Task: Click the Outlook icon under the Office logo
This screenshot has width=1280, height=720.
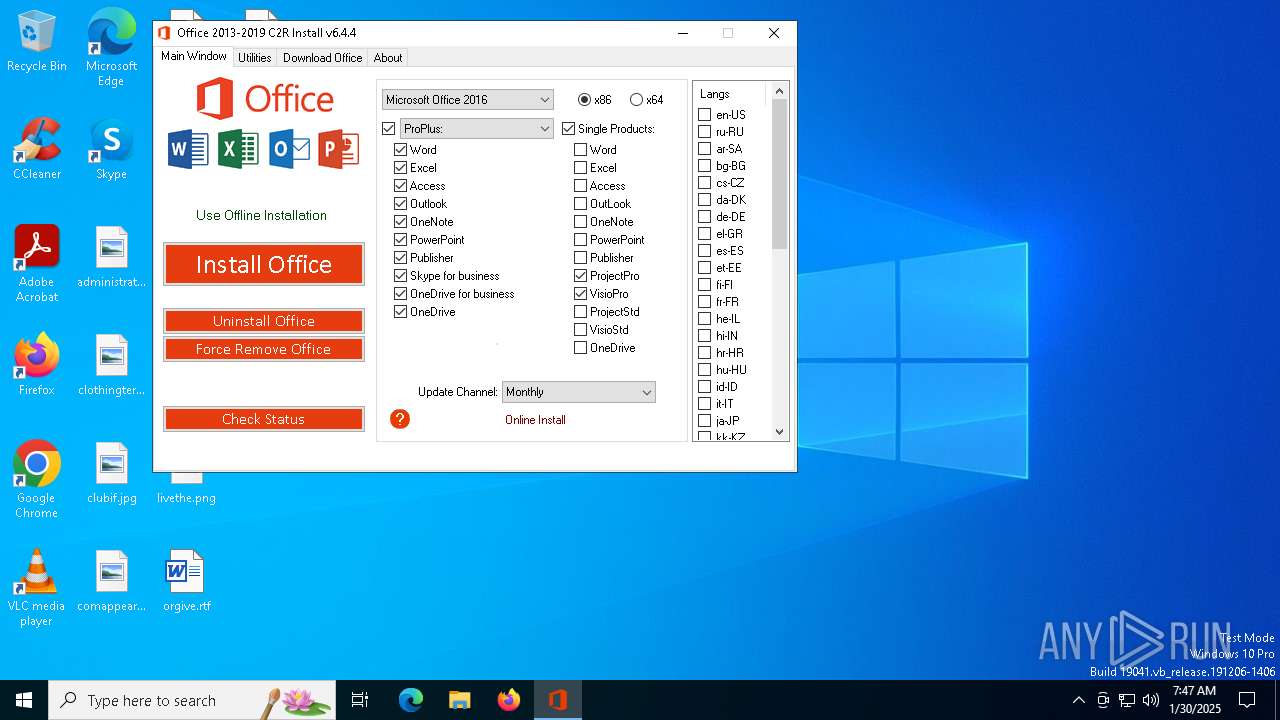Action: click(x=289, y=150)
